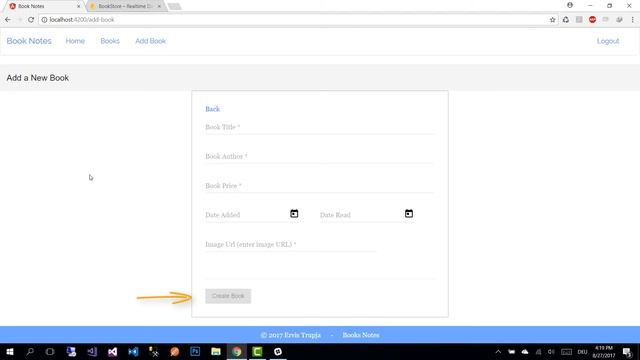The width and height of the screenshot is (640, 360).
Task: Close the Book Notes browser tab
Action: 78,6
